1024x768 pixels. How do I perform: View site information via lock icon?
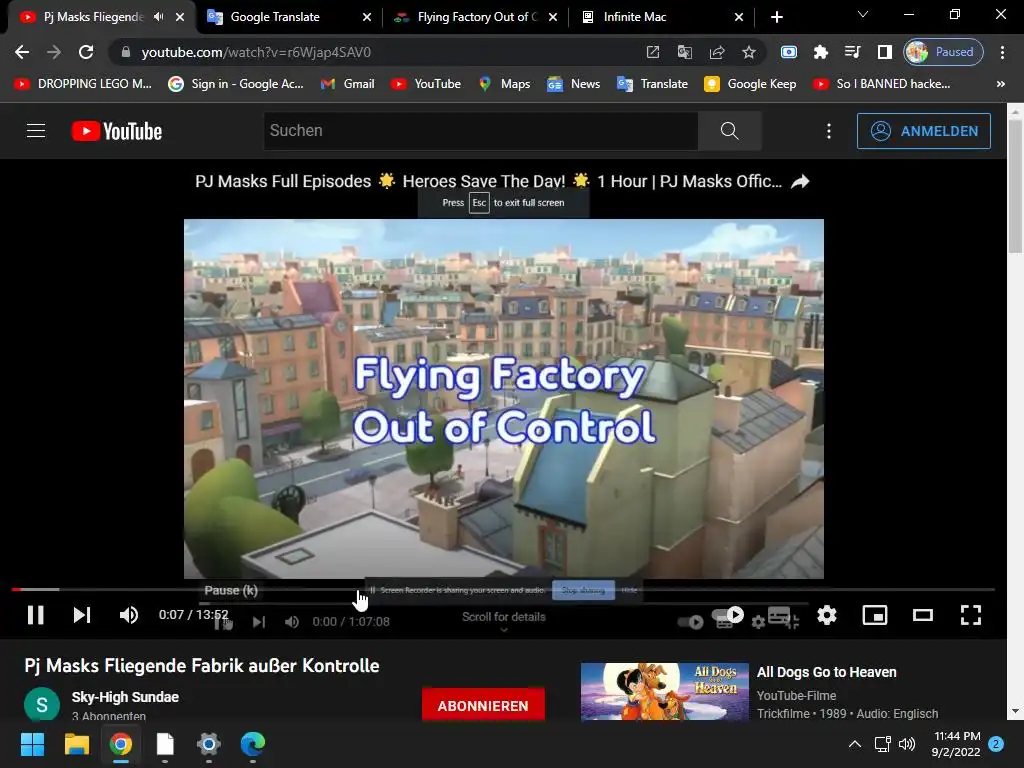tap(125, 52)
